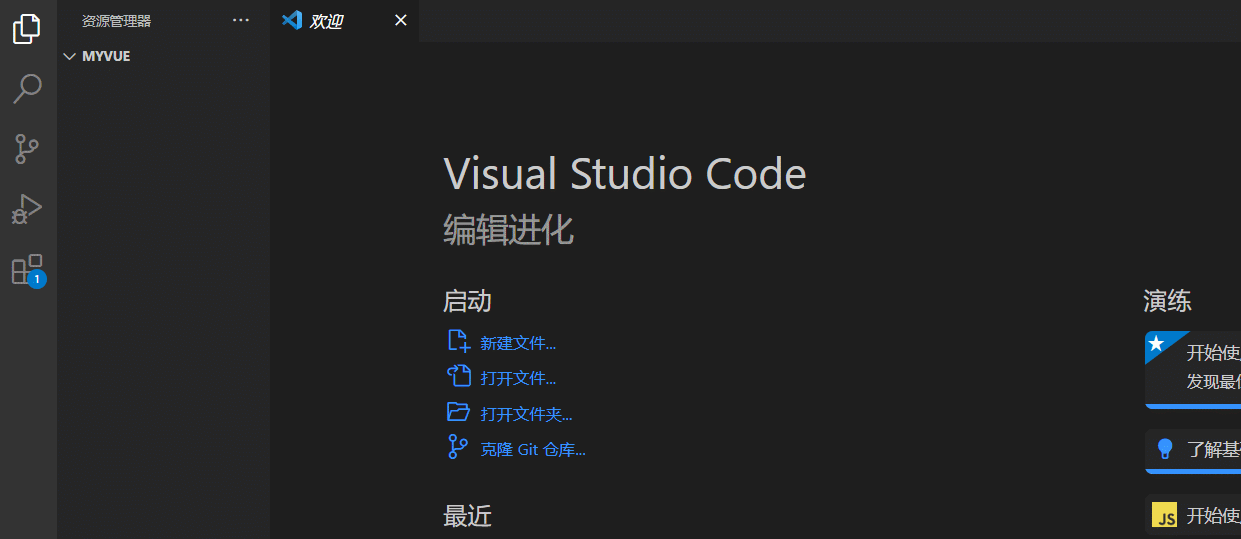The height and width of the screenshot is (539, 1241).
Task: Click the folder icon beside 打开文件夹
Action: [458, 412]
